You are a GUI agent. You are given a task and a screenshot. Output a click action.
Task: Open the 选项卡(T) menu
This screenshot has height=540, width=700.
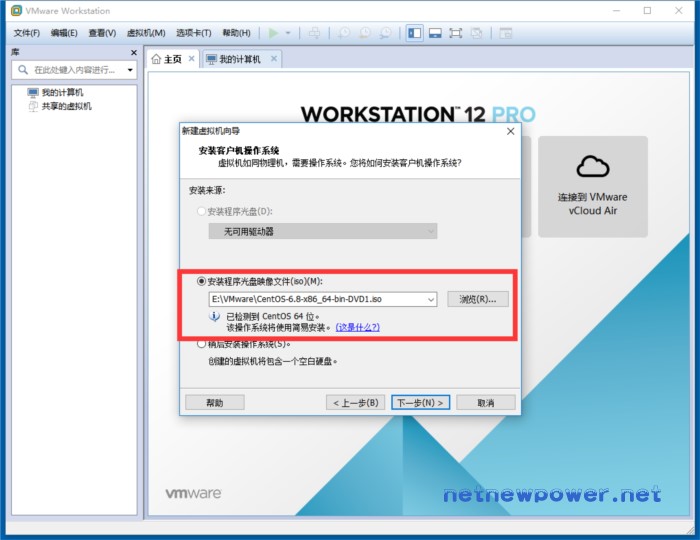[194, 33]
